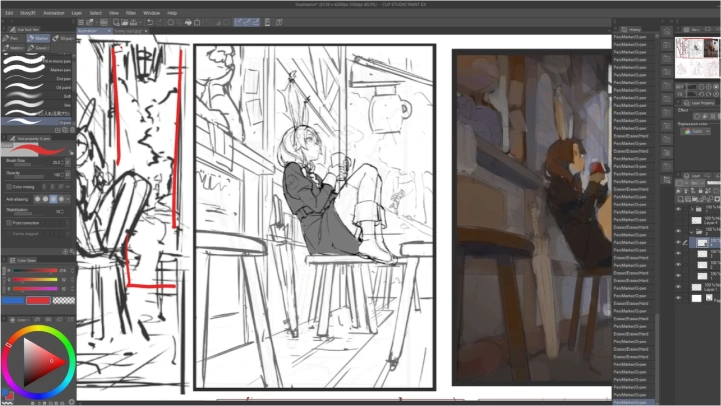Click the Navigator thumbnail preview
Viewport: 721px width, 406px height.
pyautogui.click(x=697, y=57)
